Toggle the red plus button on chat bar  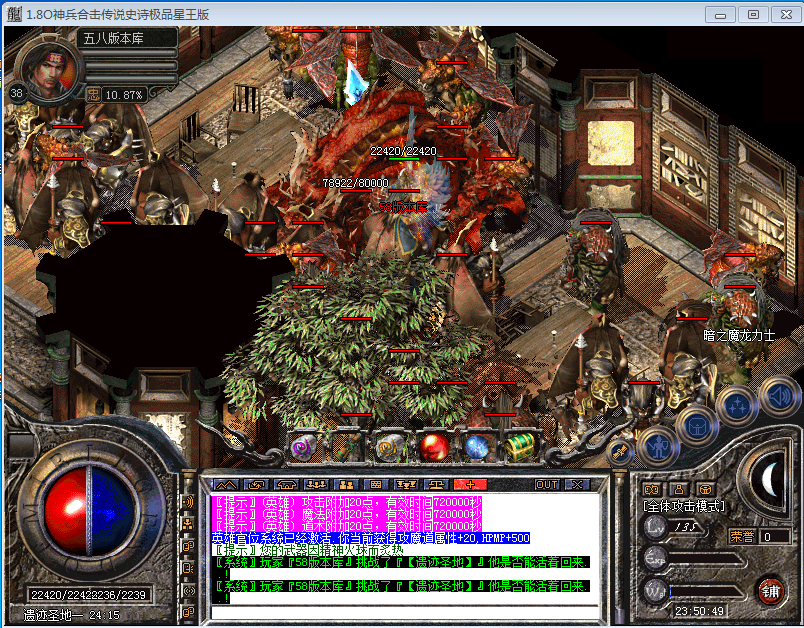469,484
